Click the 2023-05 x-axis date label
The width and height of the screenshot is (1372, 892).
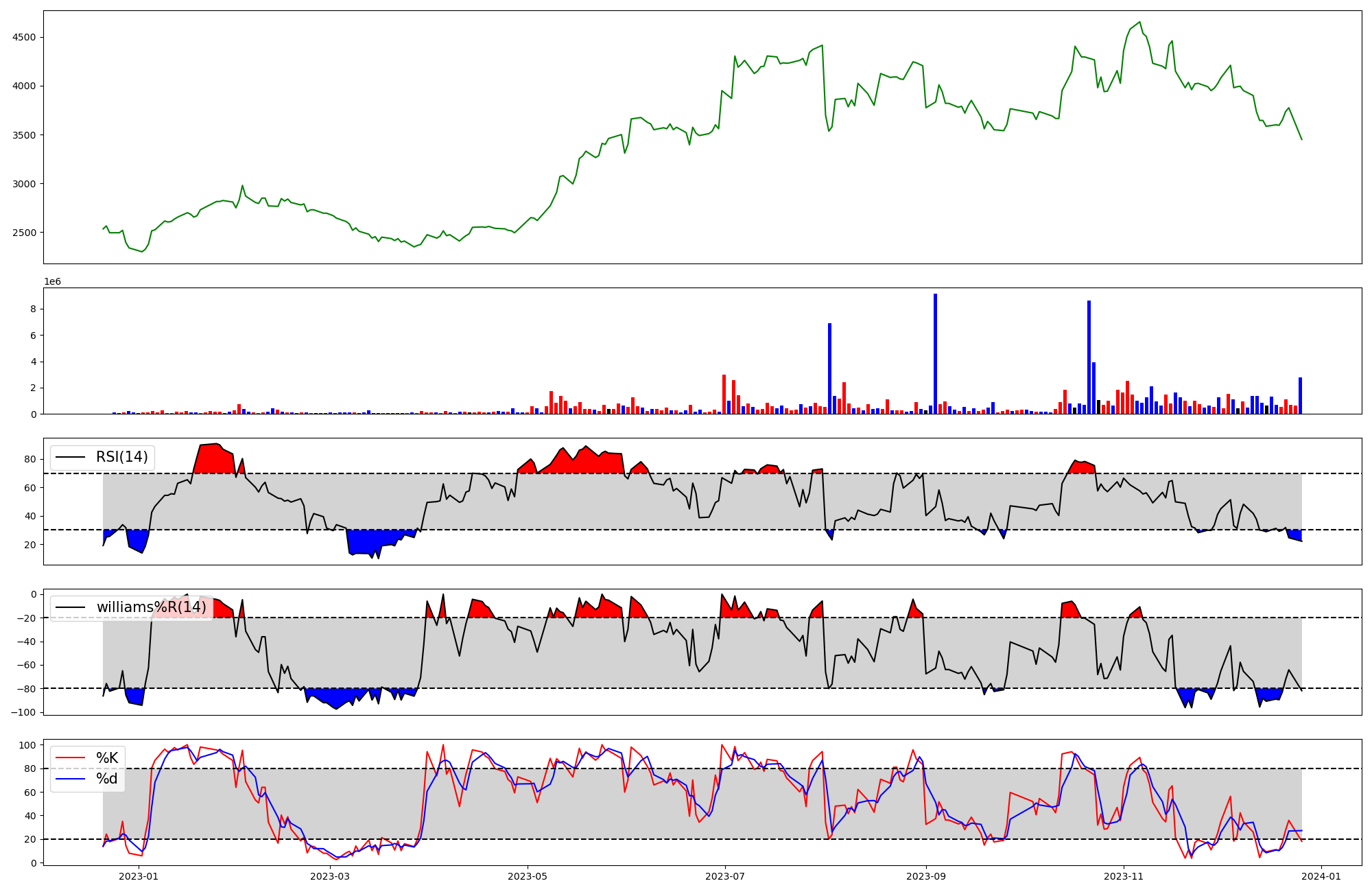[528, 876]
